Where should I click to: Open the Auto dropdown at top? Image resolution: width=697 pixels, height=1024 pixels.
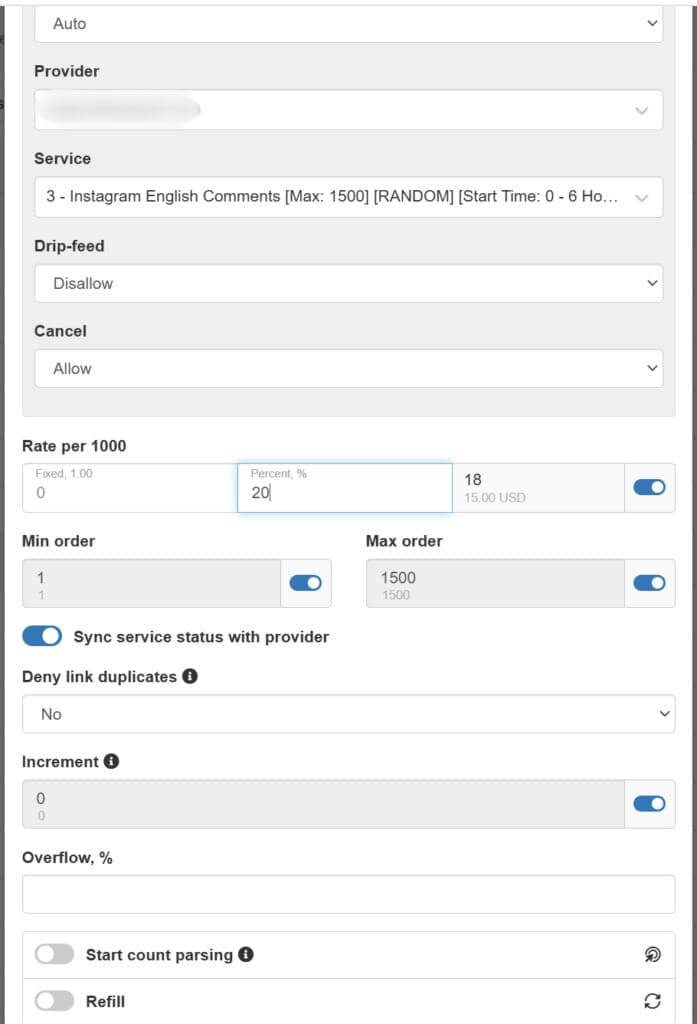click(348, 23)
